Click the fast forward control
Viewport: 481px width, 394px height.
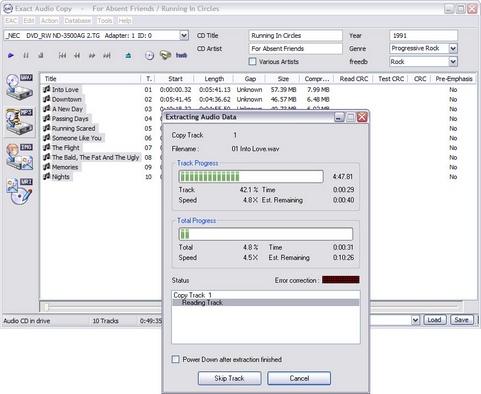coord(92,55)
